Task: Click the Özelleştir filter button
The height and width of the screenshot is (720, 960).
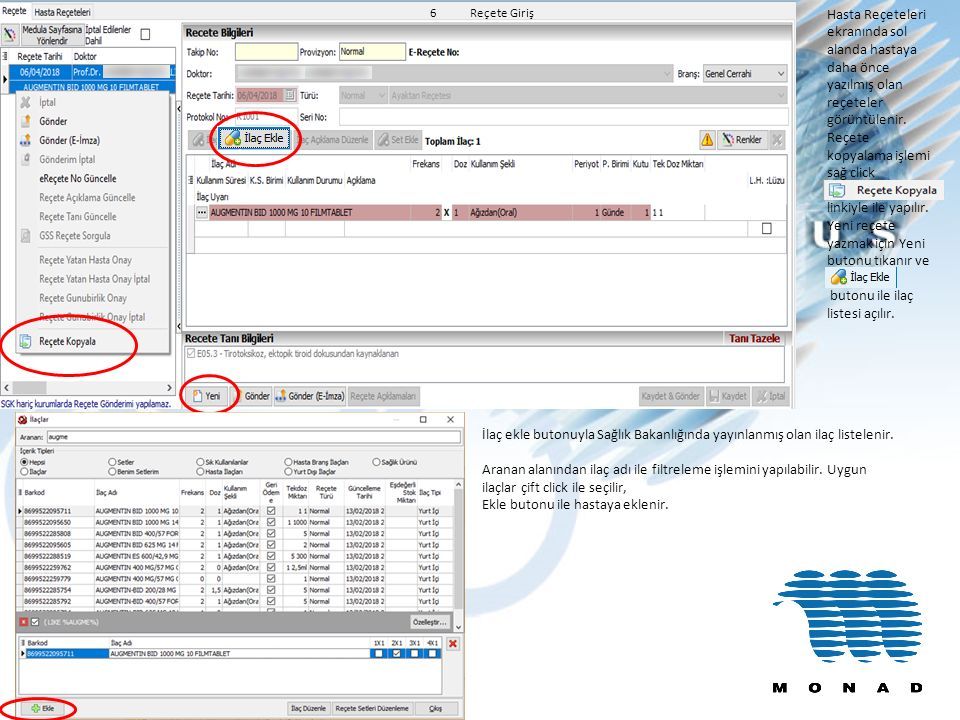Action: pos(429,622)
